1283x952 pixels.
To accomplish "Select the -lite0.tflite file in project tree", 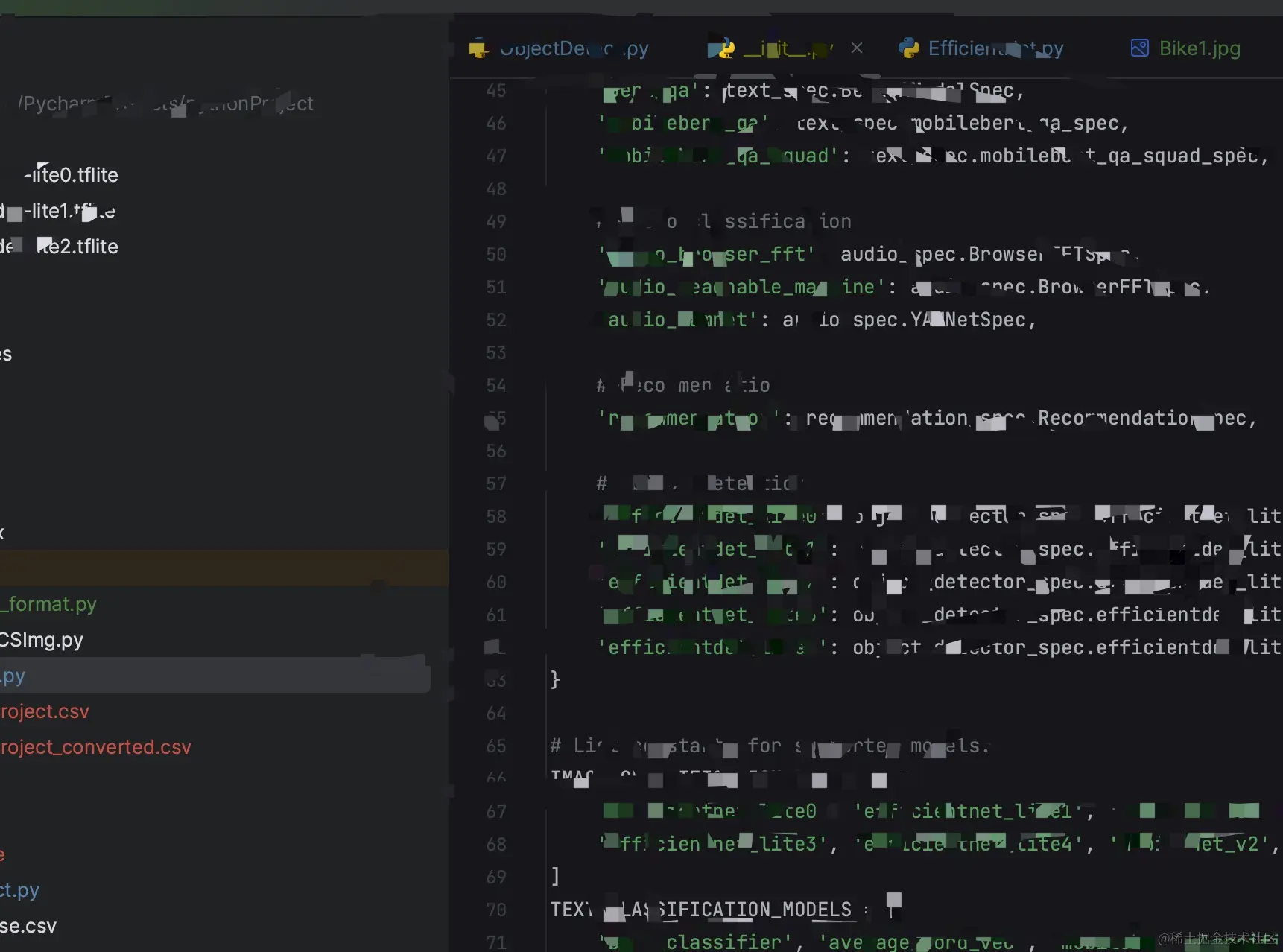I will coord(72,175).
